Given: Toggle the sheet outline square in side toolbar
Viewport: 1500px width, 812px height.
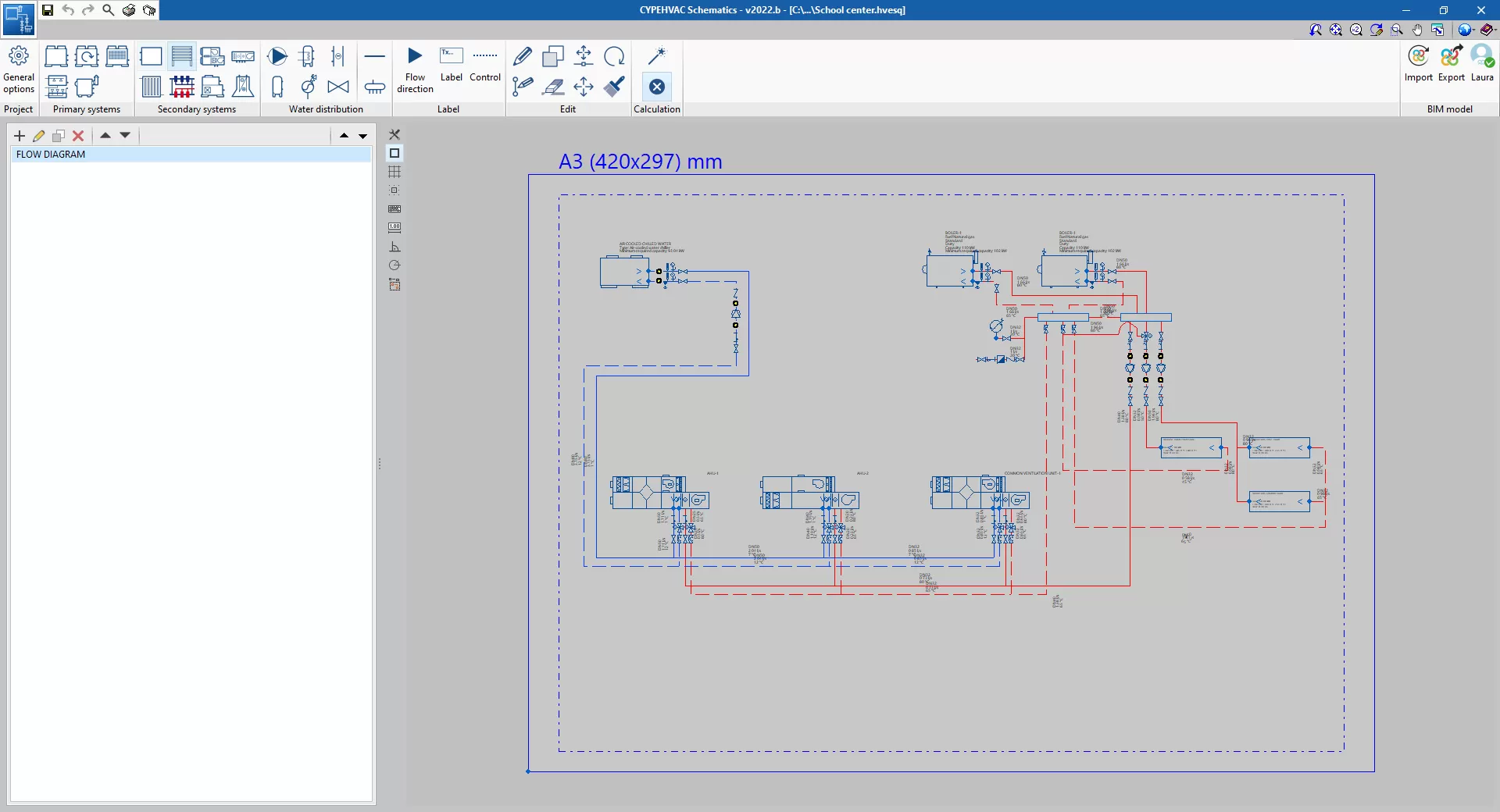Looking at the screenshot, I should (395, 153).
